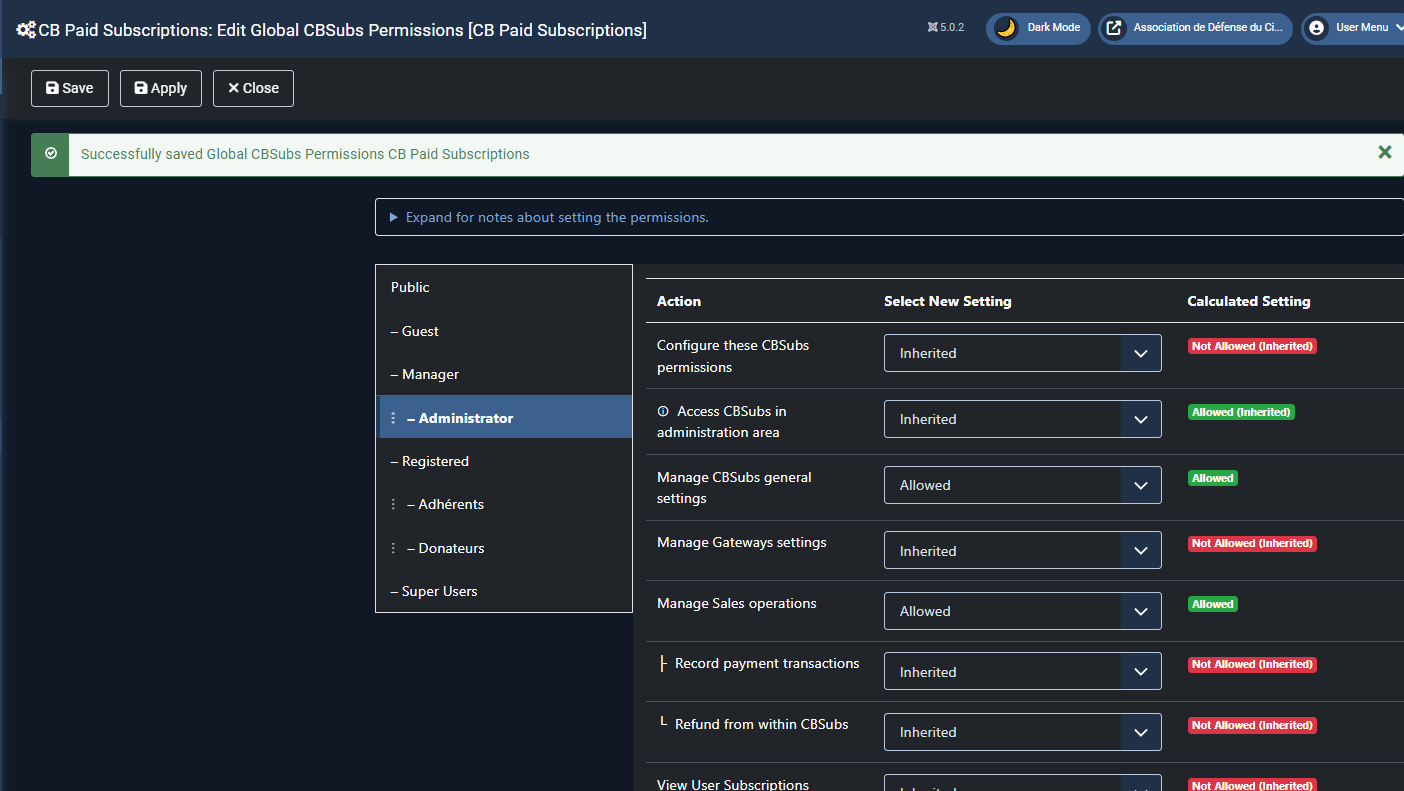The image size is (1404, 791).
Task: Click the Not Allowed badge for Manage Gateways
Action: coord(1252,543)
